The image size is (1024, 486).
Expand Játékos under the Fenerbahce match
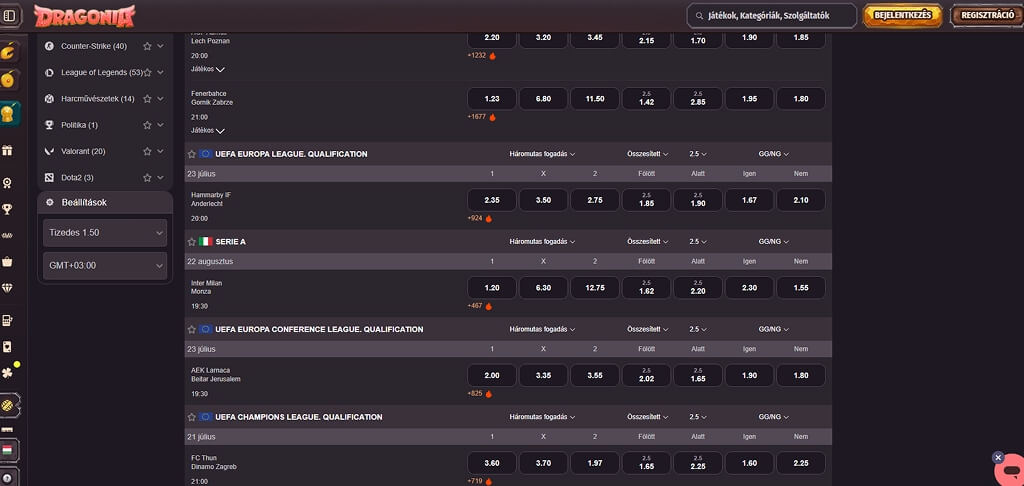pos(208,131)
